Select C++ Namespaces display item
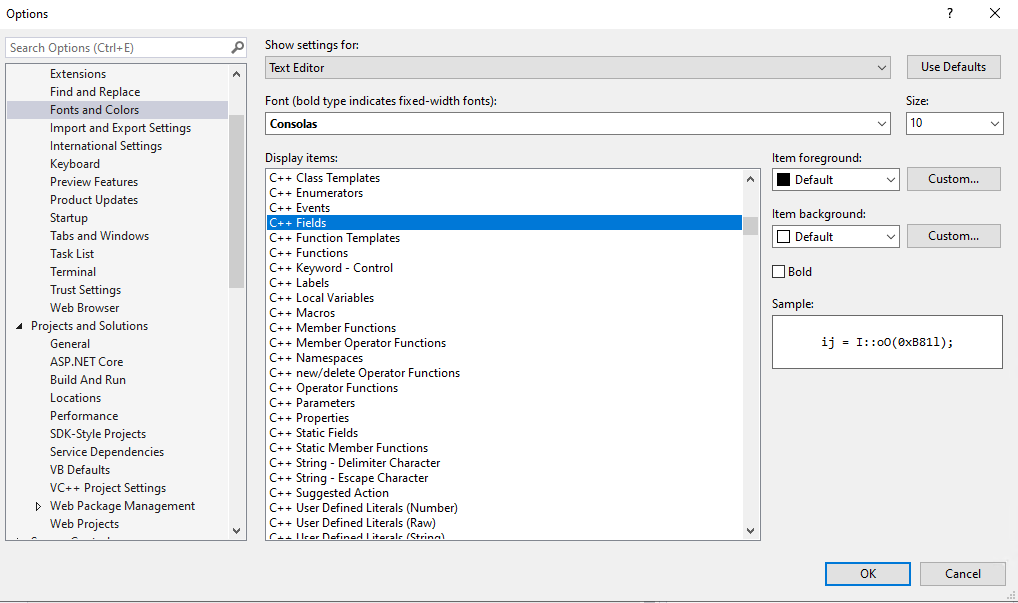Screen dimensions: 1018x603 tap(504, 358)
